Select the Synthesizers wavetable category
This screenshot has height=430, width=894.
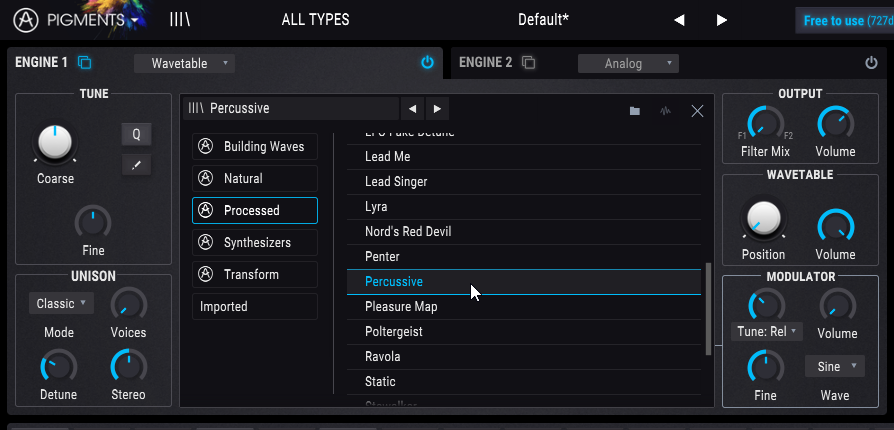tap(255, 242)
